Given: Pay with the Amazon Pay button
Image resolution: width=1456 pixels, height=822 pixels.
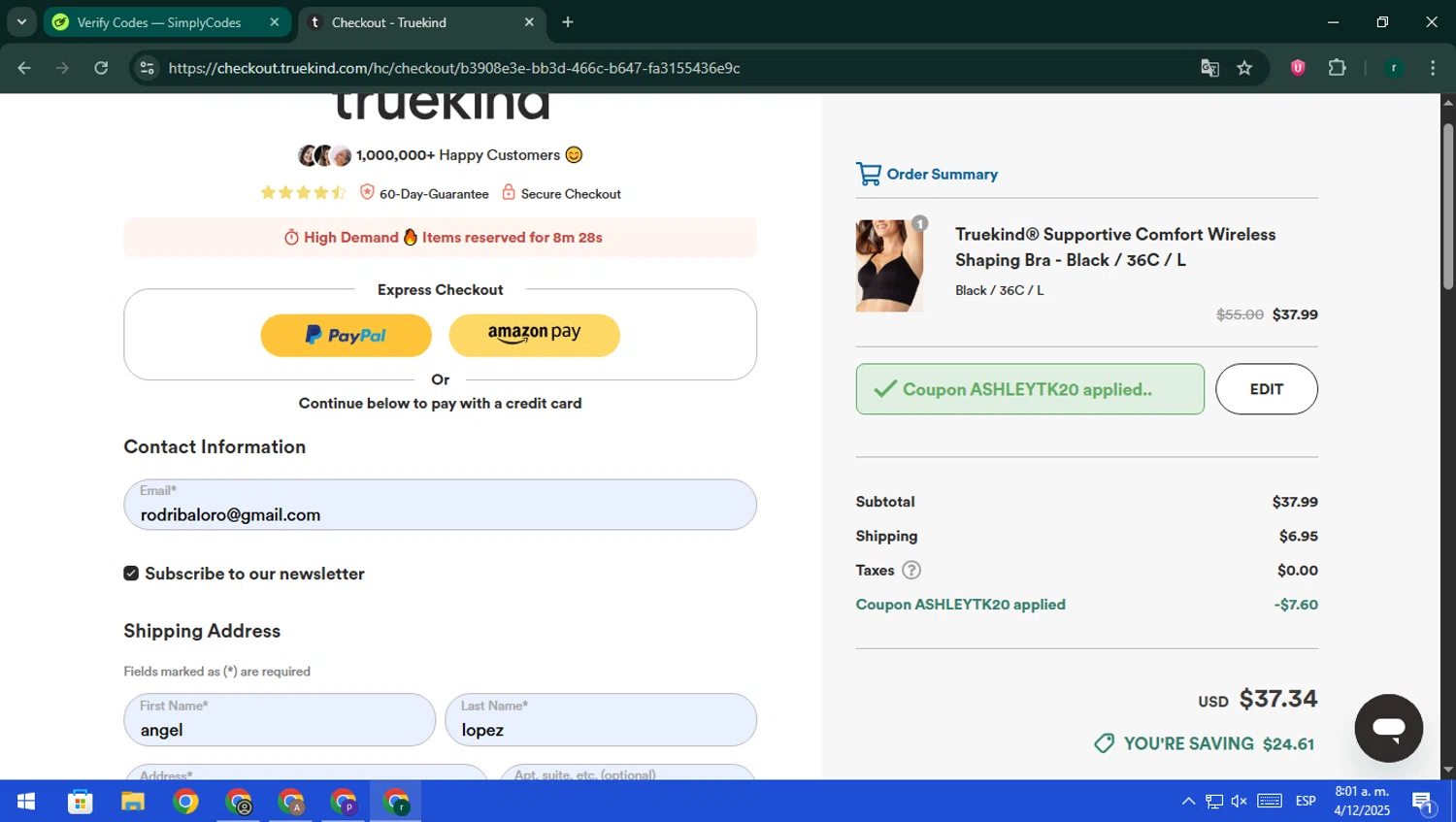Looking at the screenshot, I should tap(534, 335).
